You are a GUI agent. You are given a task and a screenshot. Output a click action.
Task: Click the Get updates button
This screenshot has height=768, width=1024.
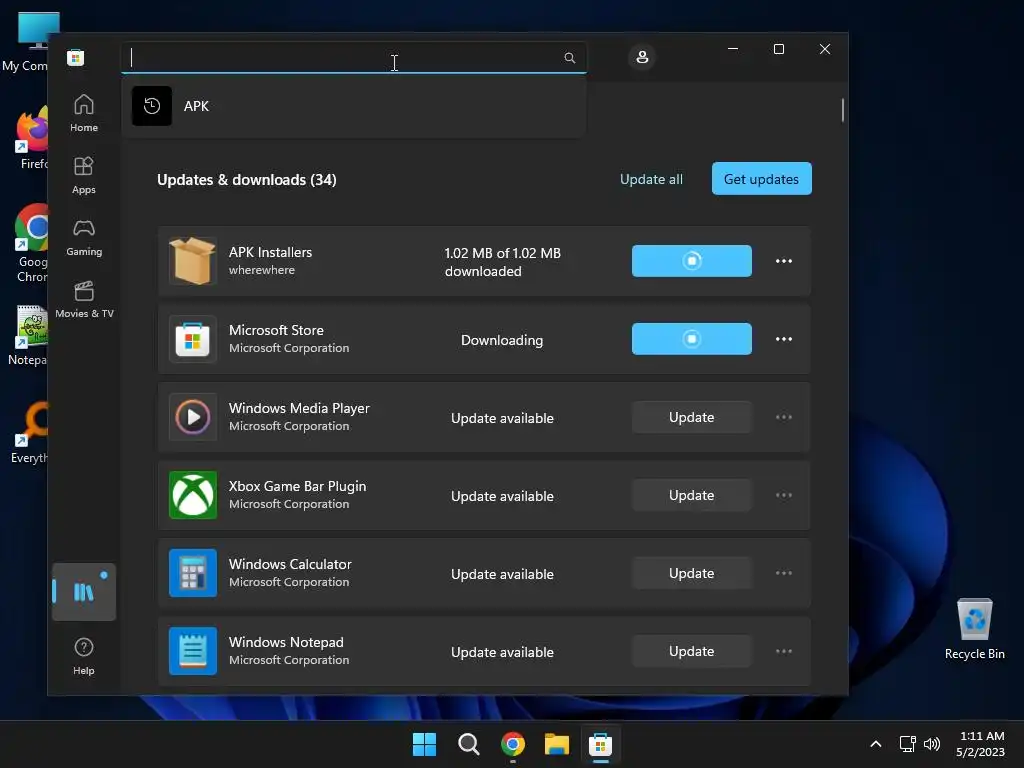(761, 178)
